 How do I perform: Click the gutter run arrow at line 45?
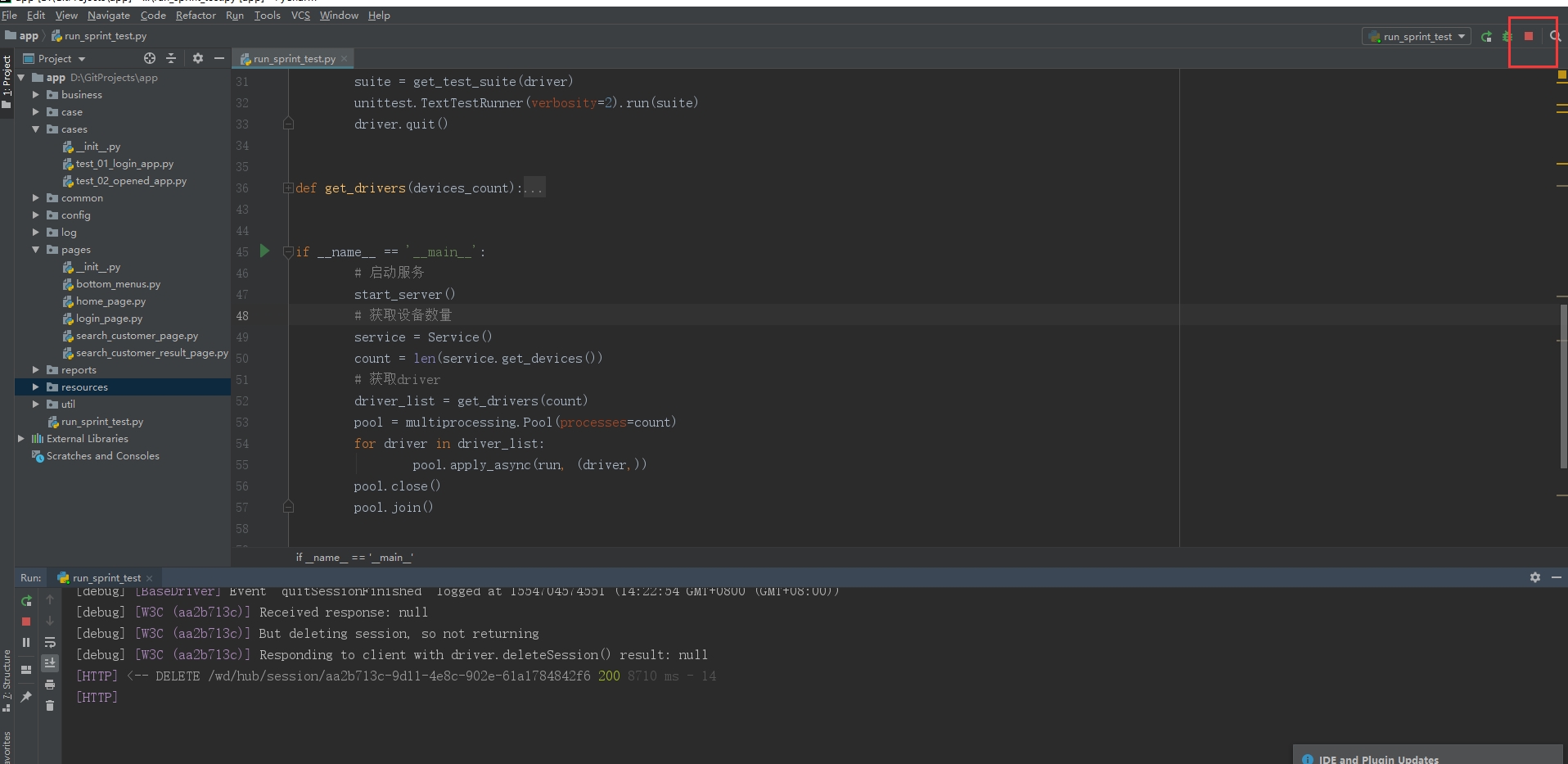[x=264, y=251]
